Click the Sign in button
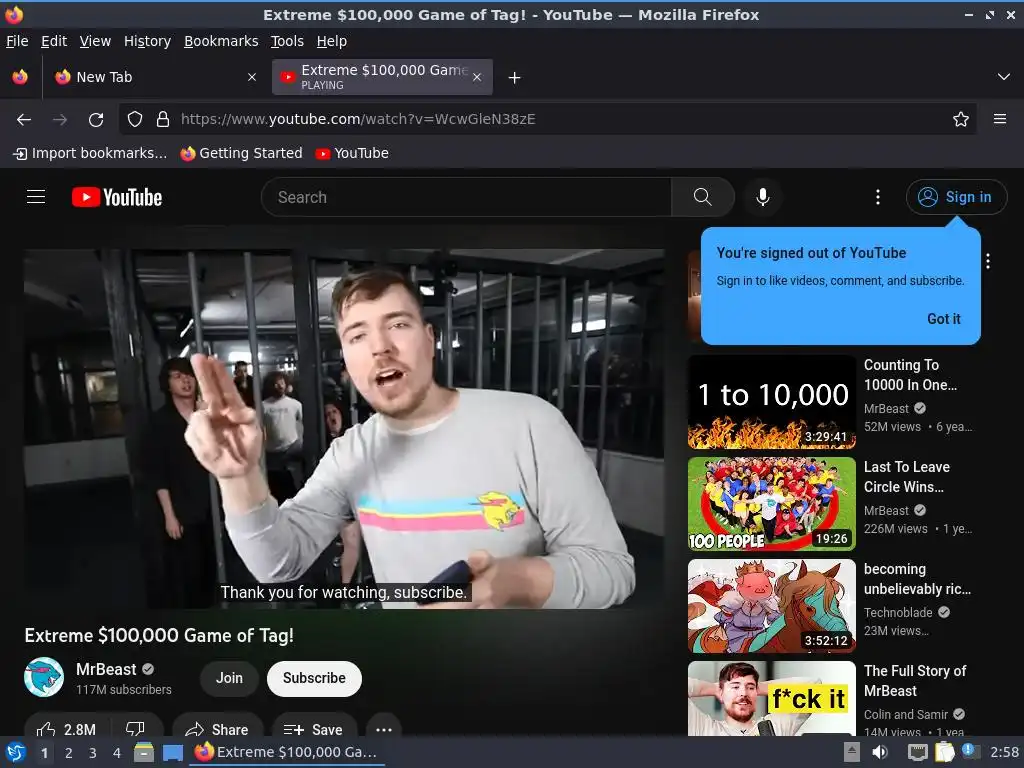This screenshot has width=1024, height=768. point(956,197)
